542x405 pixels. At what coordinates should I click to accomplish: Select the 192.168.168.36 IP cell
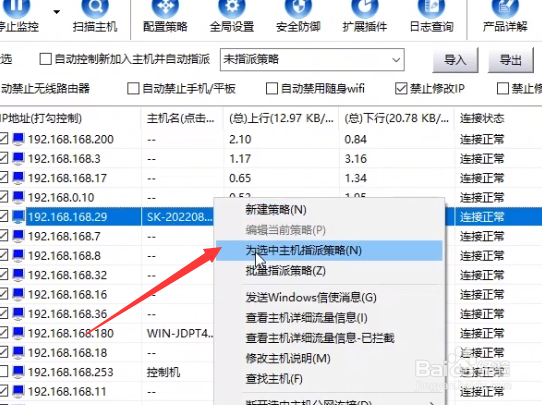pyautogui.click(x=67, y=314)
